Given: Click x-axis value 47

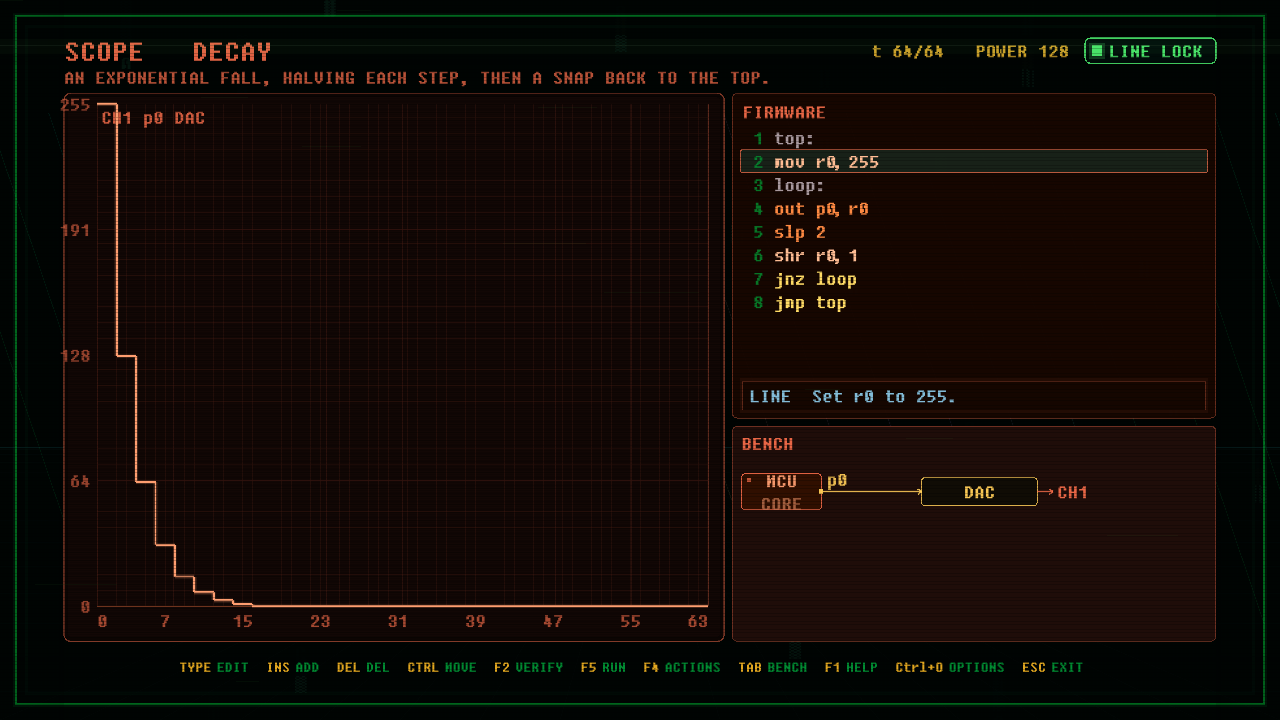Looking at the screenshot, I should coord(553,622).
